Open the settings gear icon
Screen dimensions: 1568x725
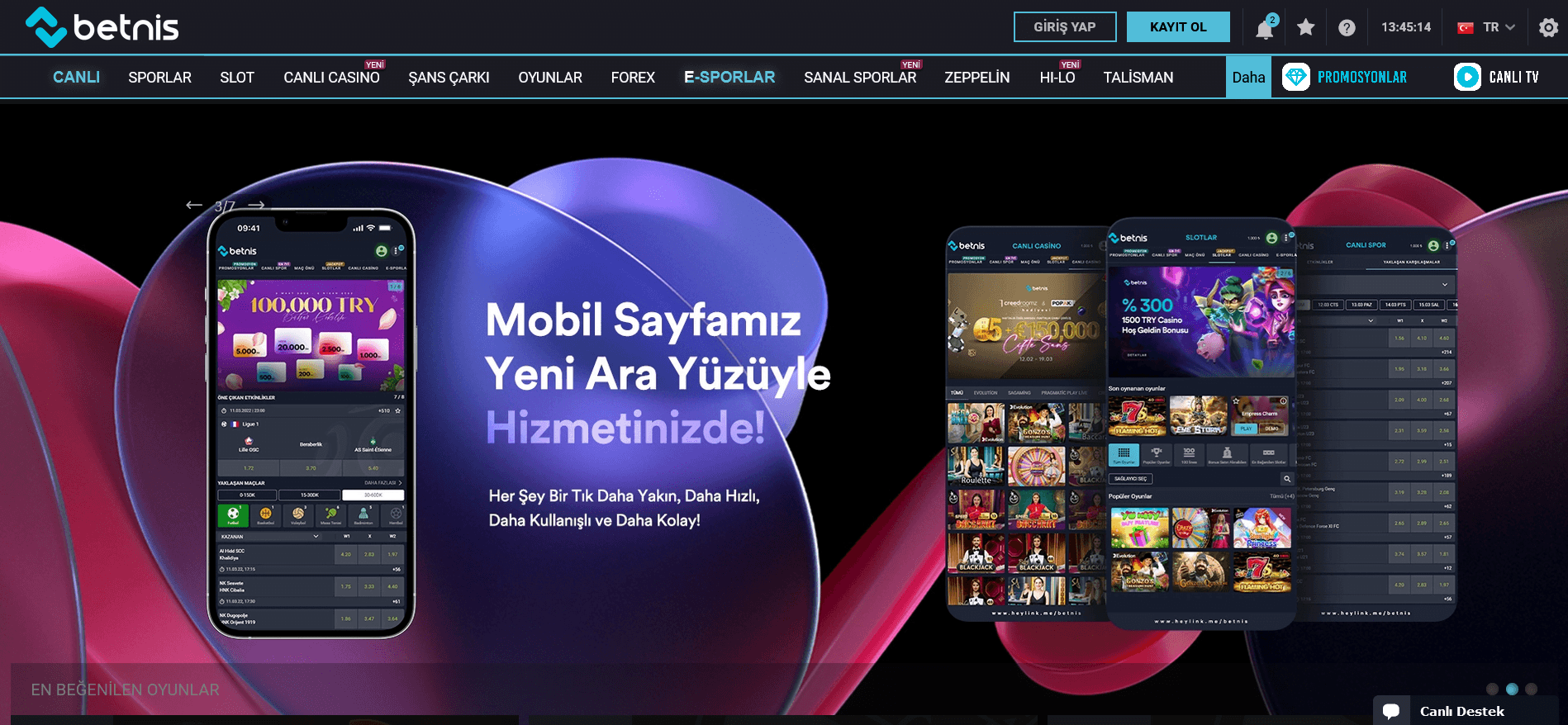coord(1548,27)
